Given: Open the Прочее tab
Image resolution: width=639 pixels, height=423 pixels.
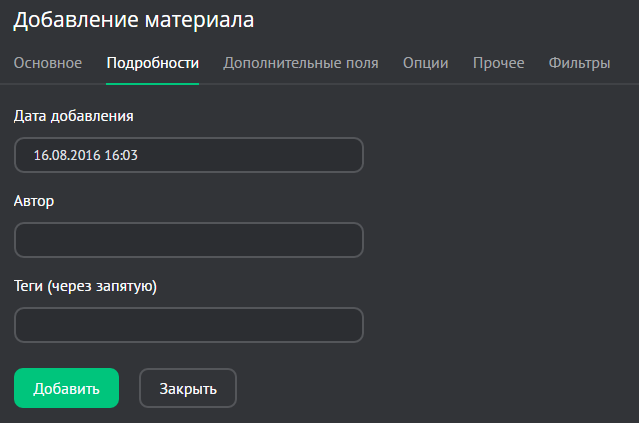Looking at the screenshot, I should pyautogui.click(x=498, y=63).
